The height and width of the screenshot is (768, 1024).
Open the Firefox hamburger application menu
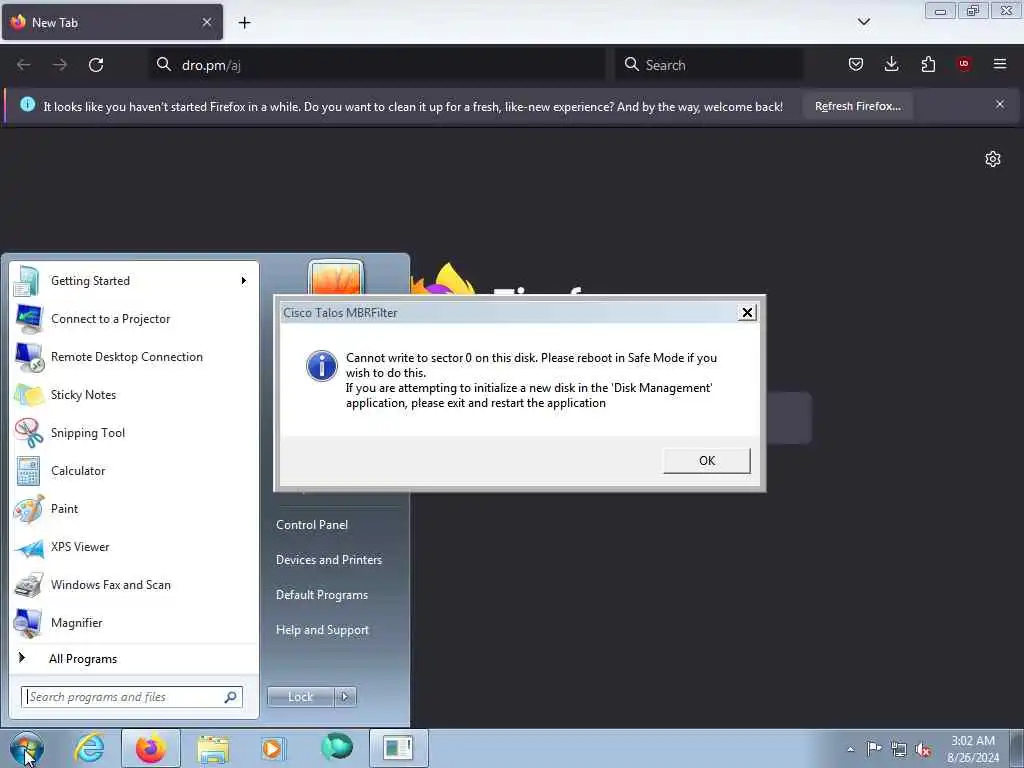[1000, 64]
